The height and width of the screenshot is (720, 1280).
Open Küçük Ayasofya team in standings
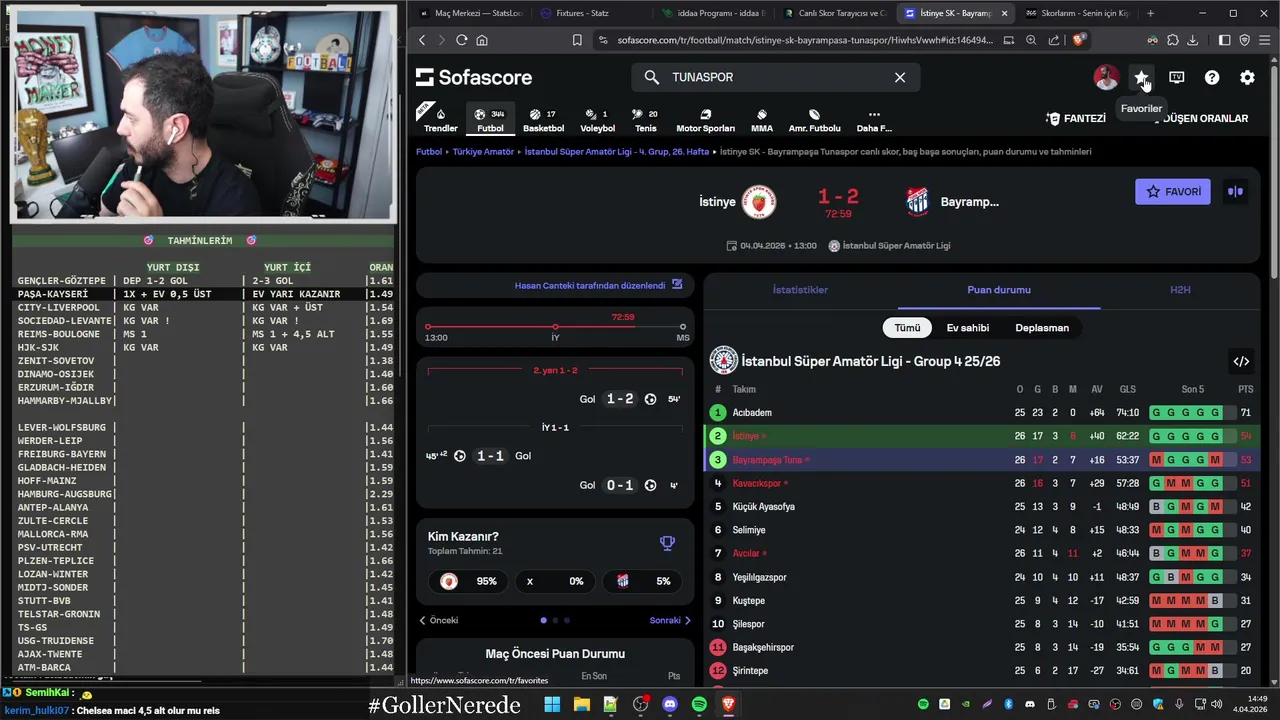point(764,507)
